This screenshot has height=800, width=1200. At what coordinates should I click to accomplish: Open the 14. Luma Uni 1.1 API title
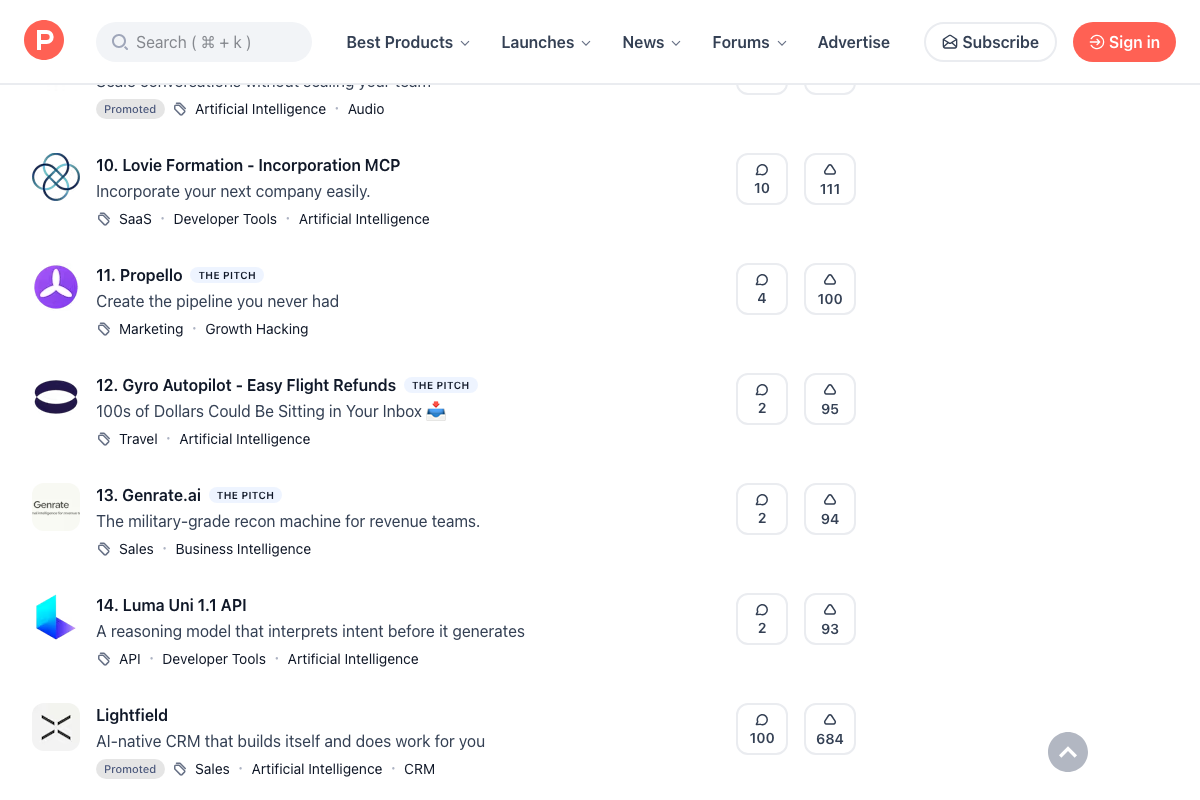[171, 605]
